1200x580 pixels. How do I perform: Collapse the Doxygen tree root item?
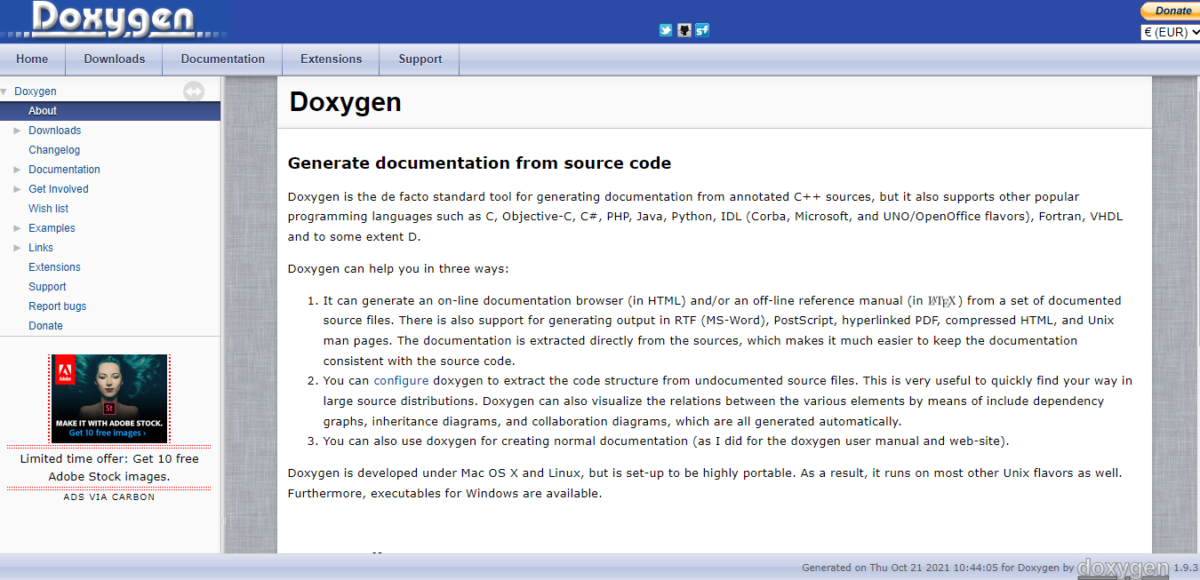6,91
